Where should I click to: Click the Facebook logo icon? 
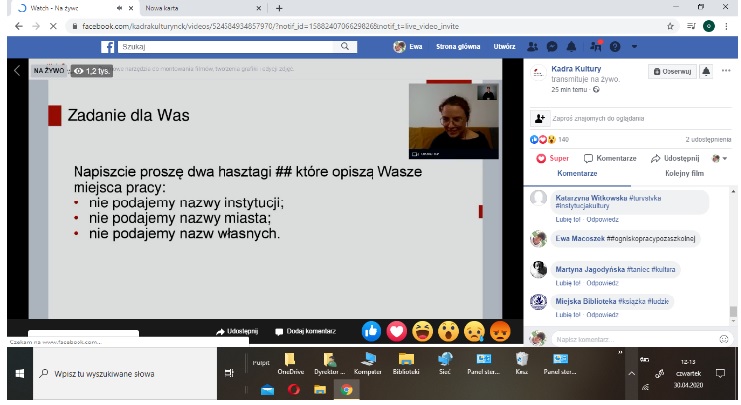108,47
